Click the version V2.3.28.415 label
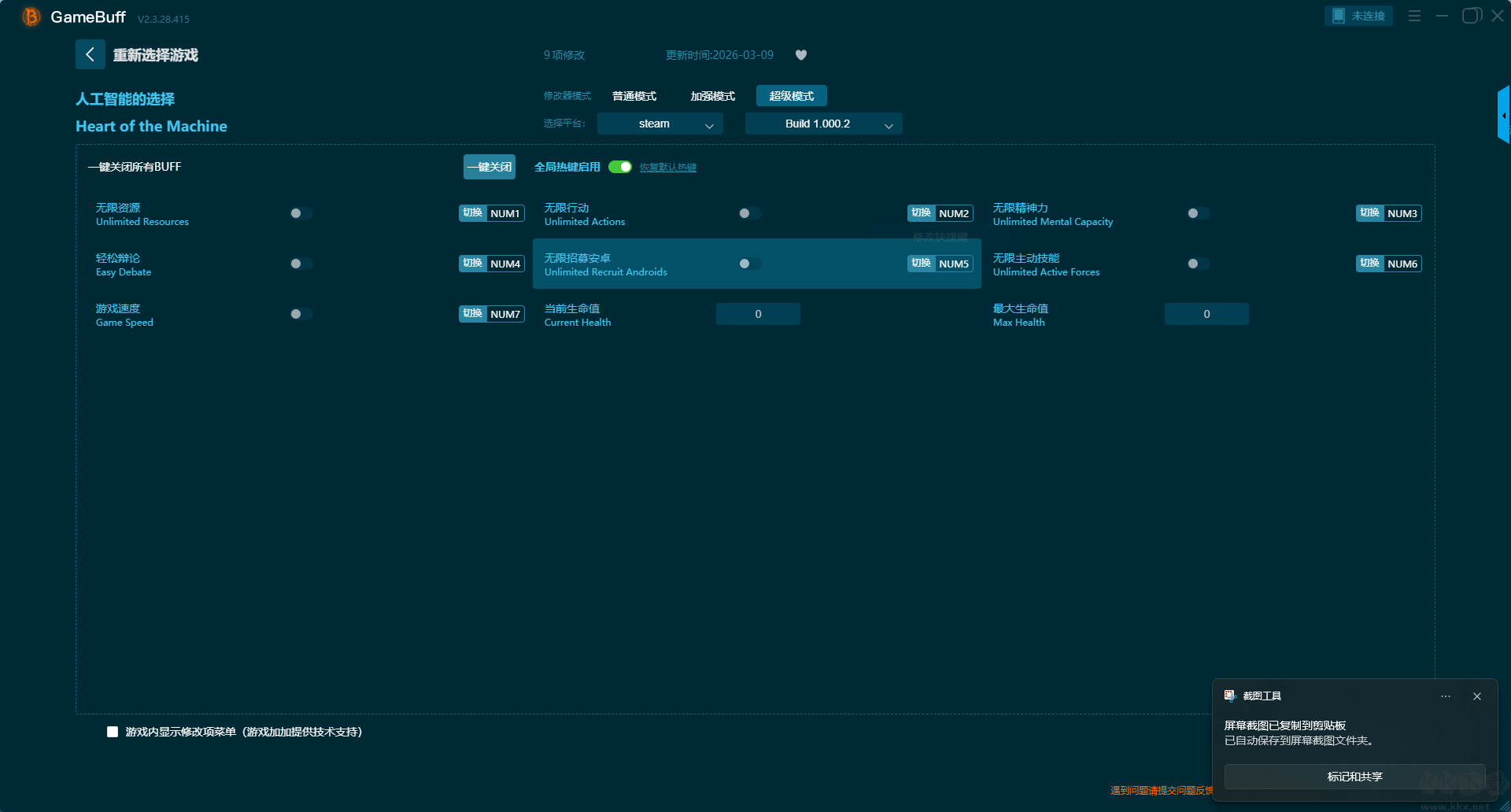1511x812 pixels. tap(164, 19)
